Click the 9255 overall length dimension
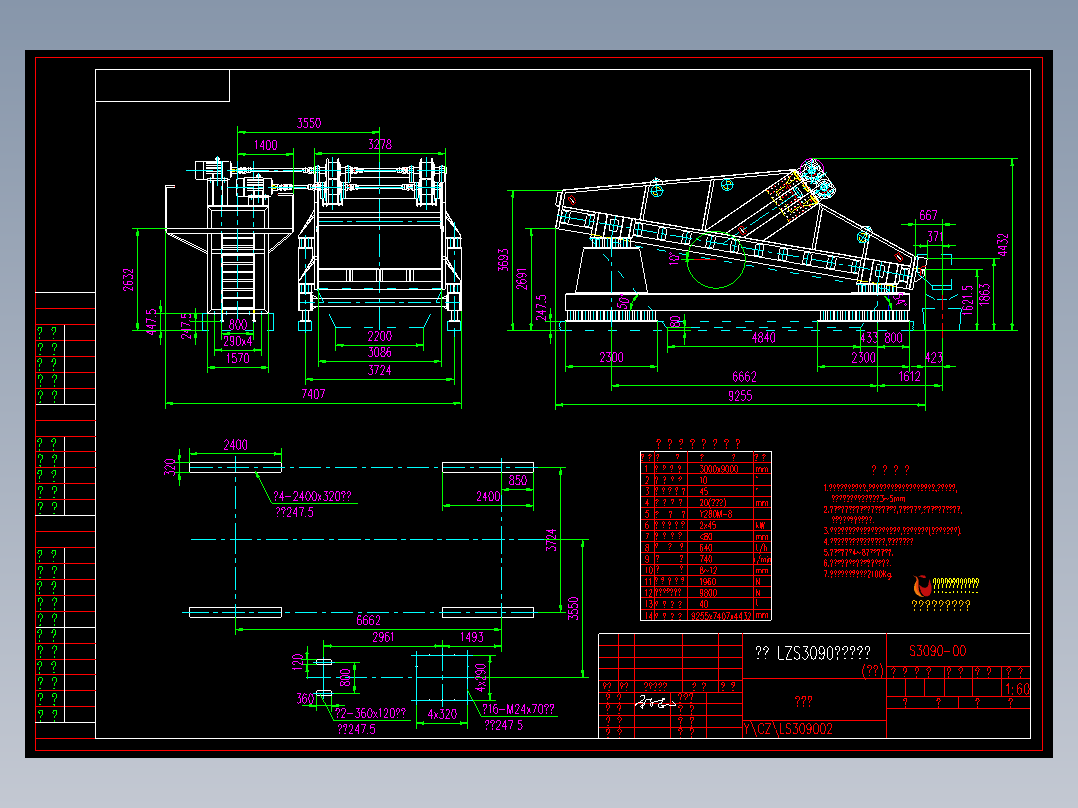This screenshot has height=808, width=1078. [740, 396]
